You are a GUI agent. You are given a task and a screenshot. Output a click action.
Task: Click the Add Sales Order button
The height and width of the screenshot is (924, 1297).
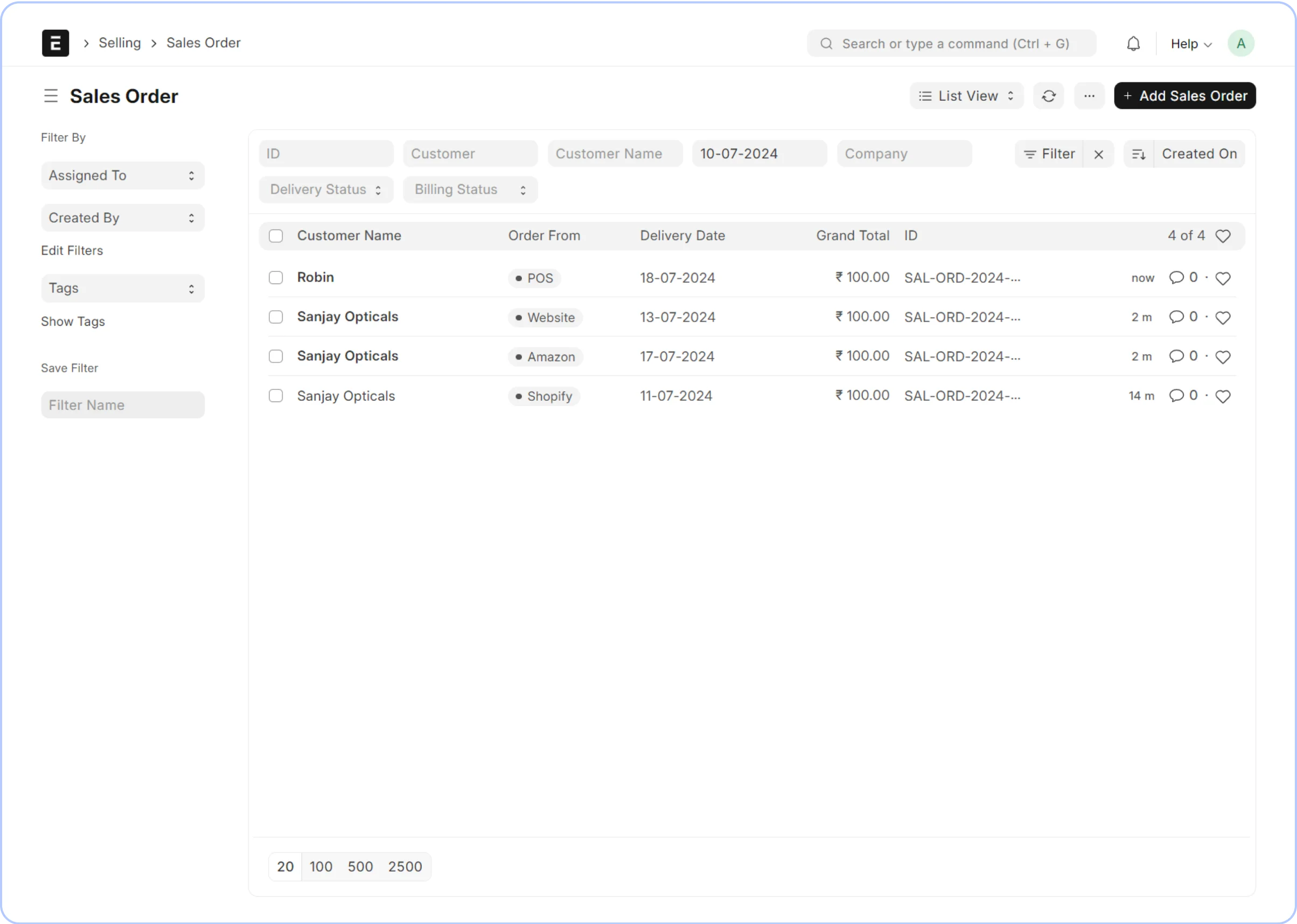1184,96
